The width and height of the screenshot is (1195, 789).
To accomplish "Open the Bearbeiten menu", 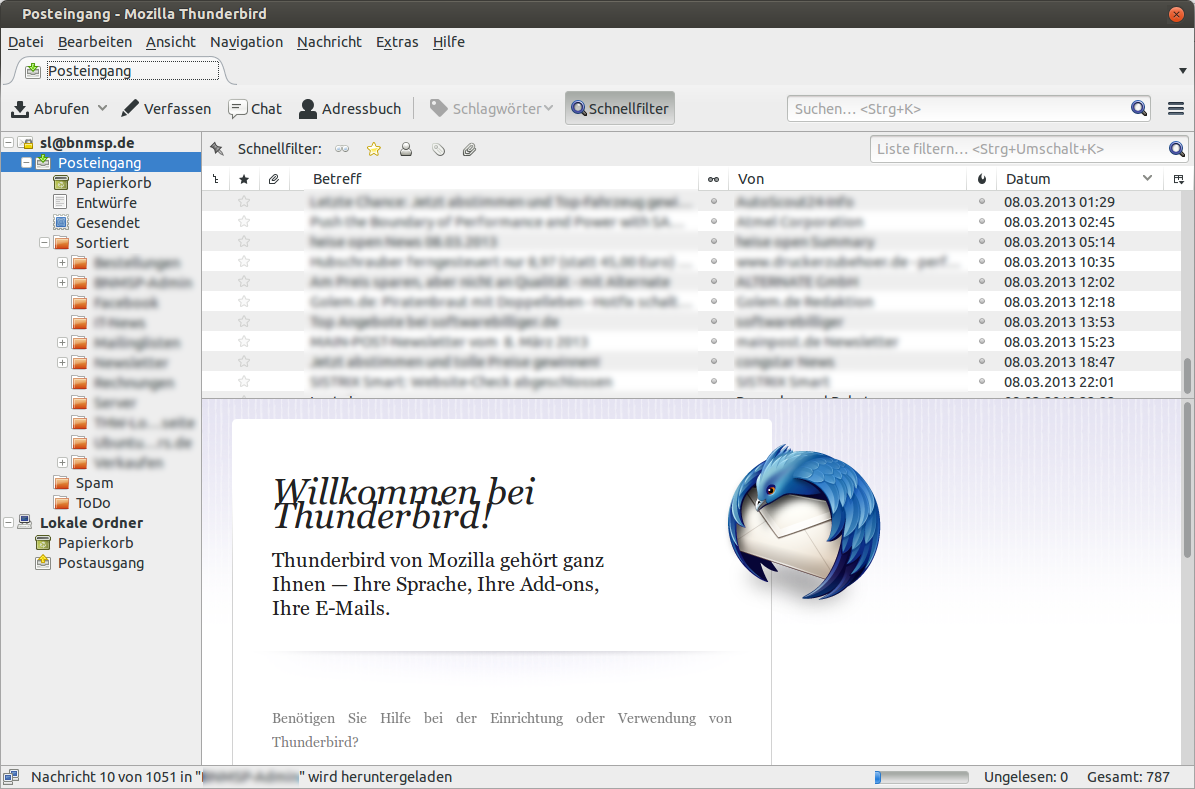I will coord(95,42).
